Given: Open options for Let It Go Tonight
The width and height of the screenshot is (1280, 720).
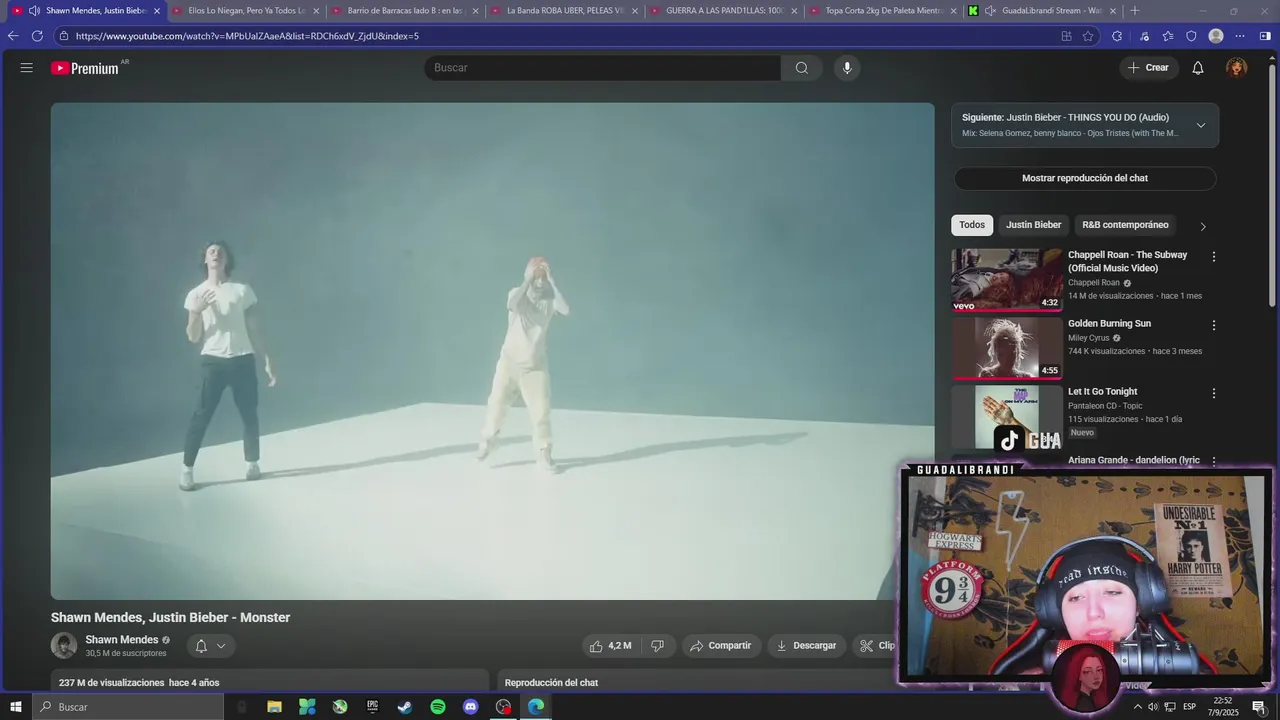Looking at the screenshot, I should 1214,393.
